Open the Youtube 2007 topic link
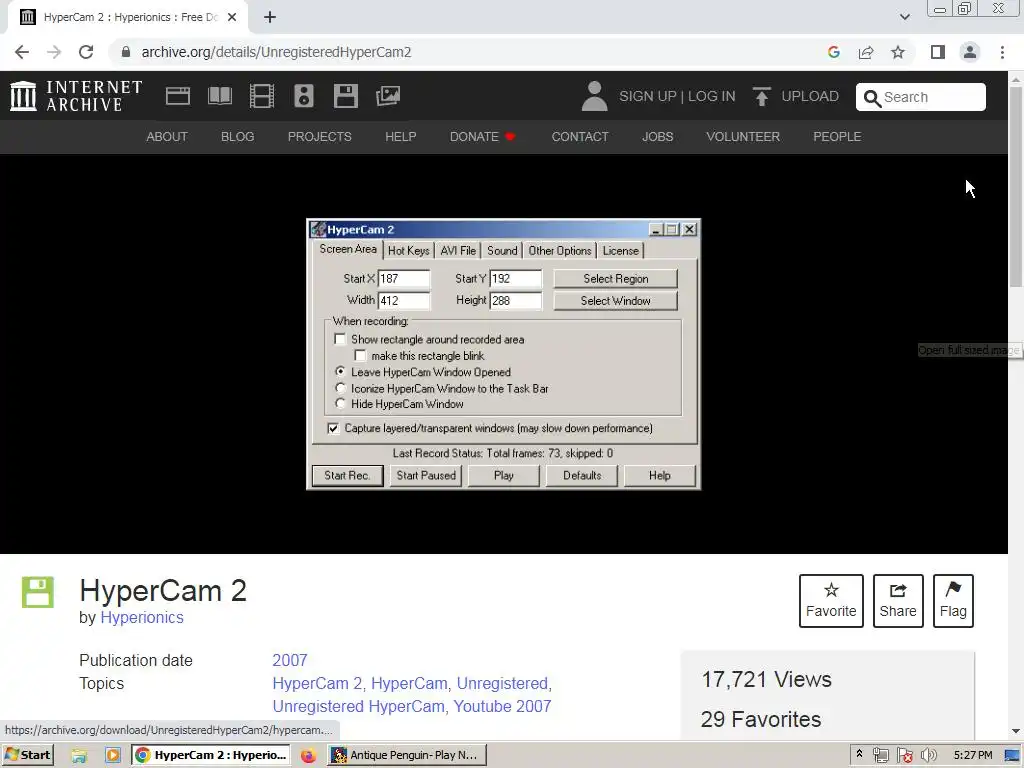1024x768 pixels. pos(502,707)
